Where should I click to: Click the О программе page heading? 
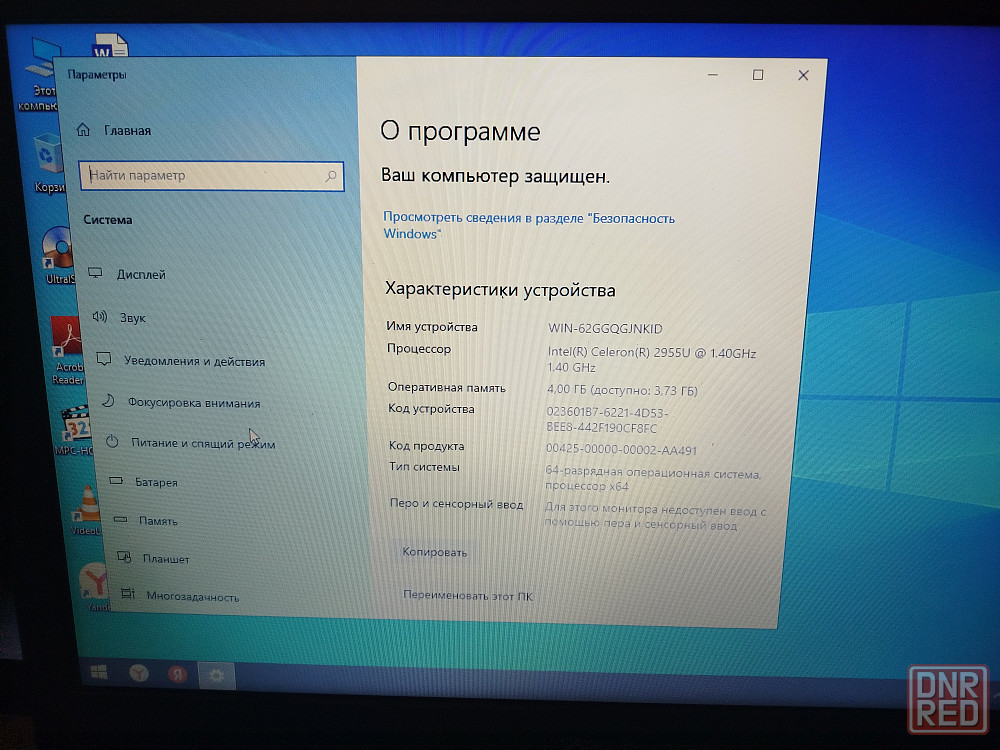point(460,131)
